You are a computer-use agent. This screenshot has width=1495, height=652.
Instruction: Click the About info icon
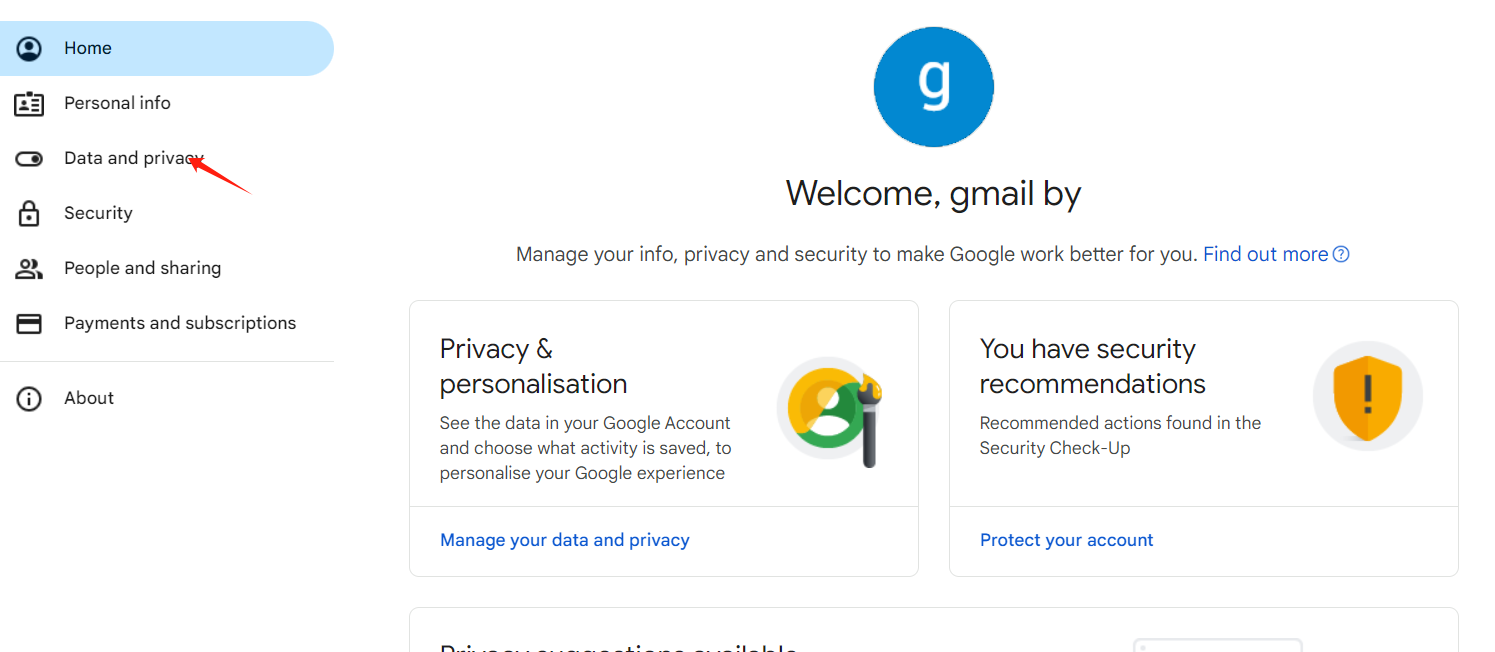(30, 398)
